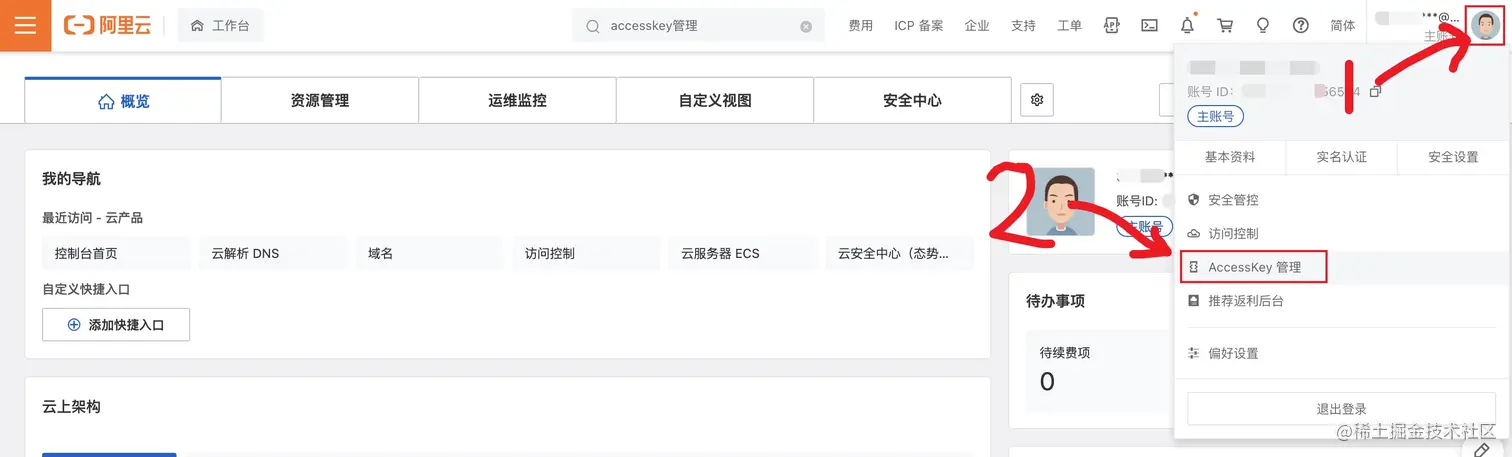Focus the search box containing accesskey管理
The height and width of the screenshot is (457, 1512).
point(698,26)
